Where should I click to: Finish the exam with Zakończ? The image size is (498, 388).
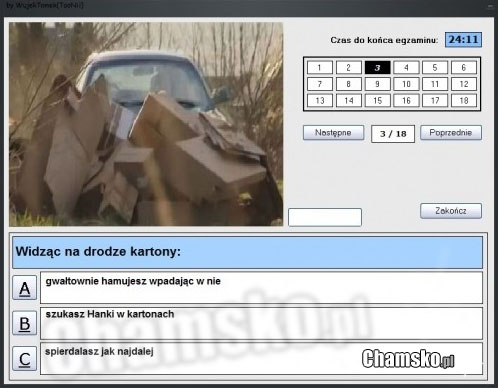451,211
